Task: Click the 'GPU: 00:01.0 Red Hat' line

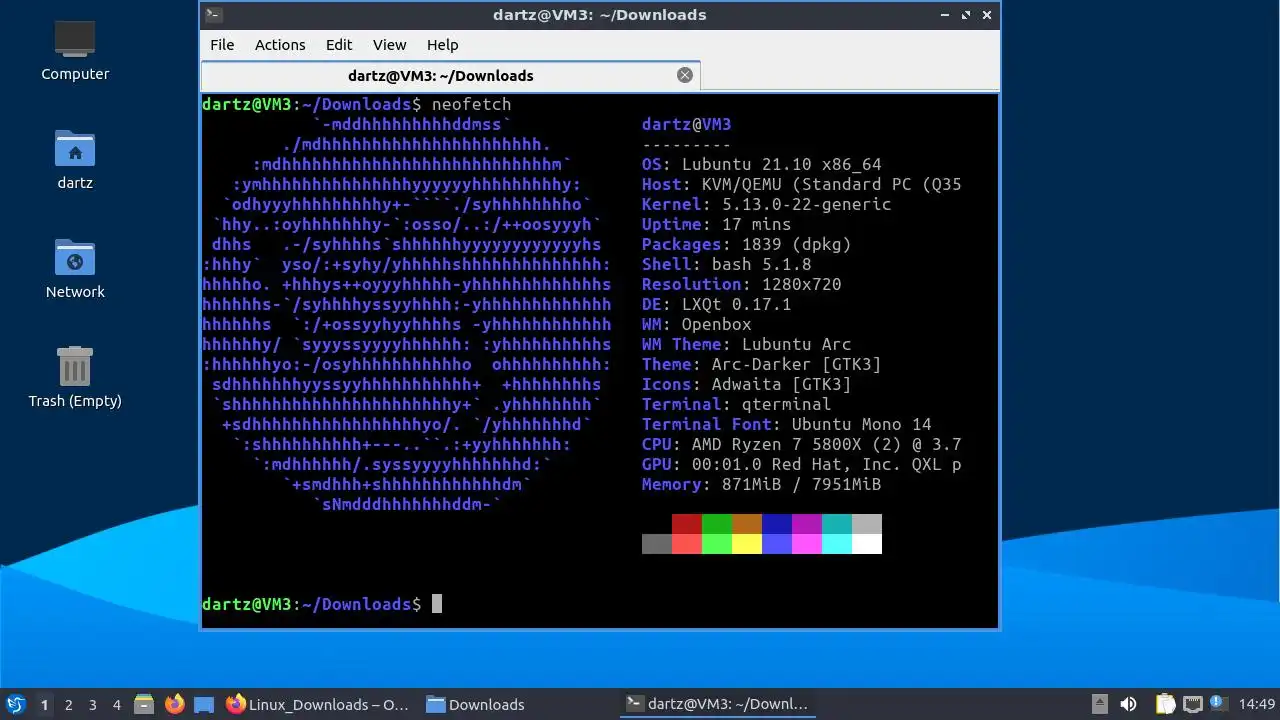Action: (802, 464)
